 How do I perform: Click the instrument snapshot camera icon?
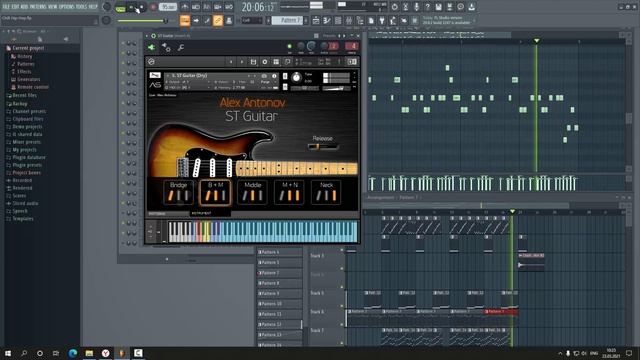(x=264, y=76)
